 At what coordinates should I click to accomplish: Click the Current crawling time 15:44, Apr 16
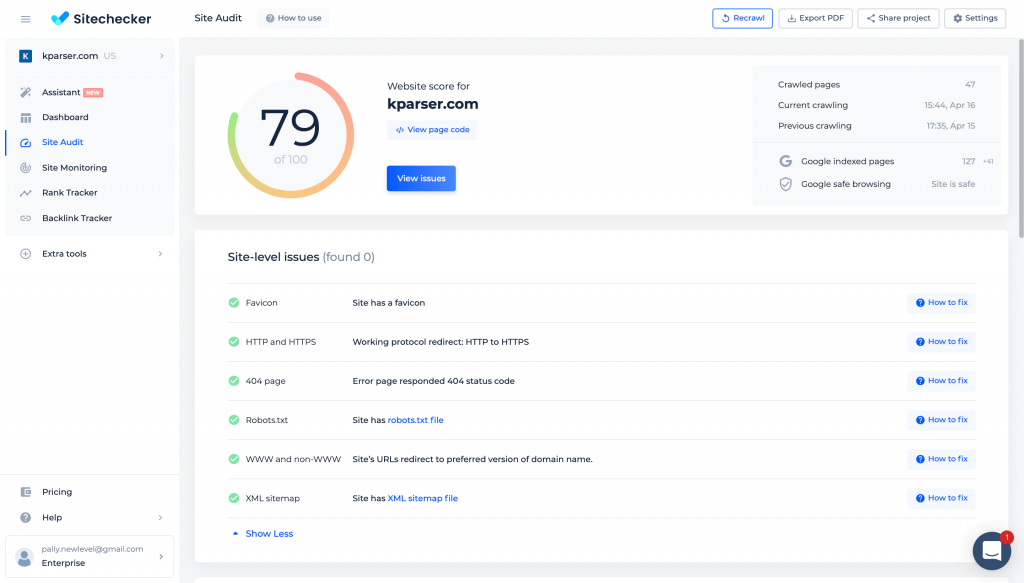pyautogui.click(x=950, y=105)
